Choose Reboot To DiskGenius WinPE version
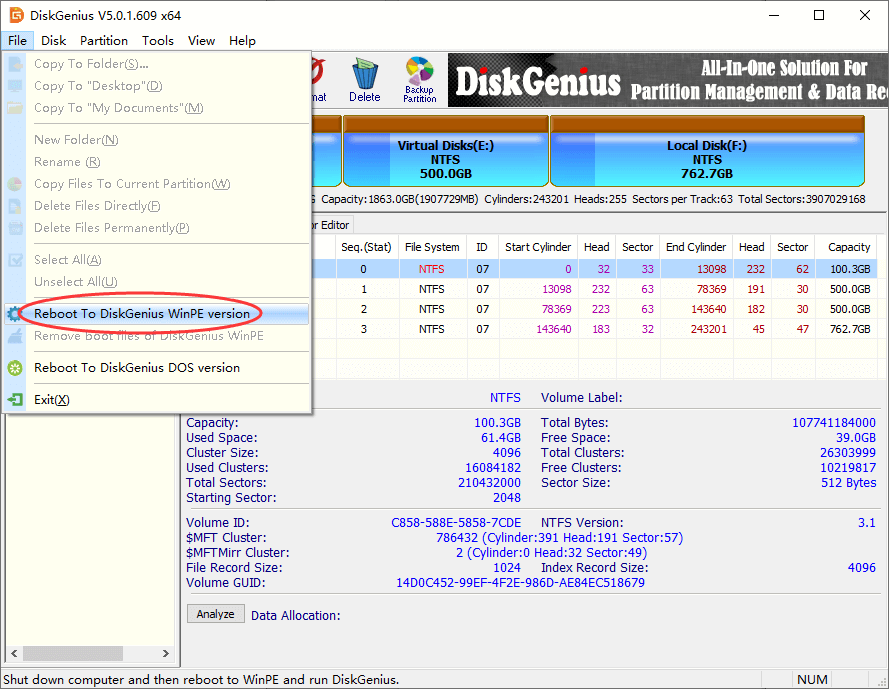The height and width of the screenshot is (689, 889). click(142, 314)
